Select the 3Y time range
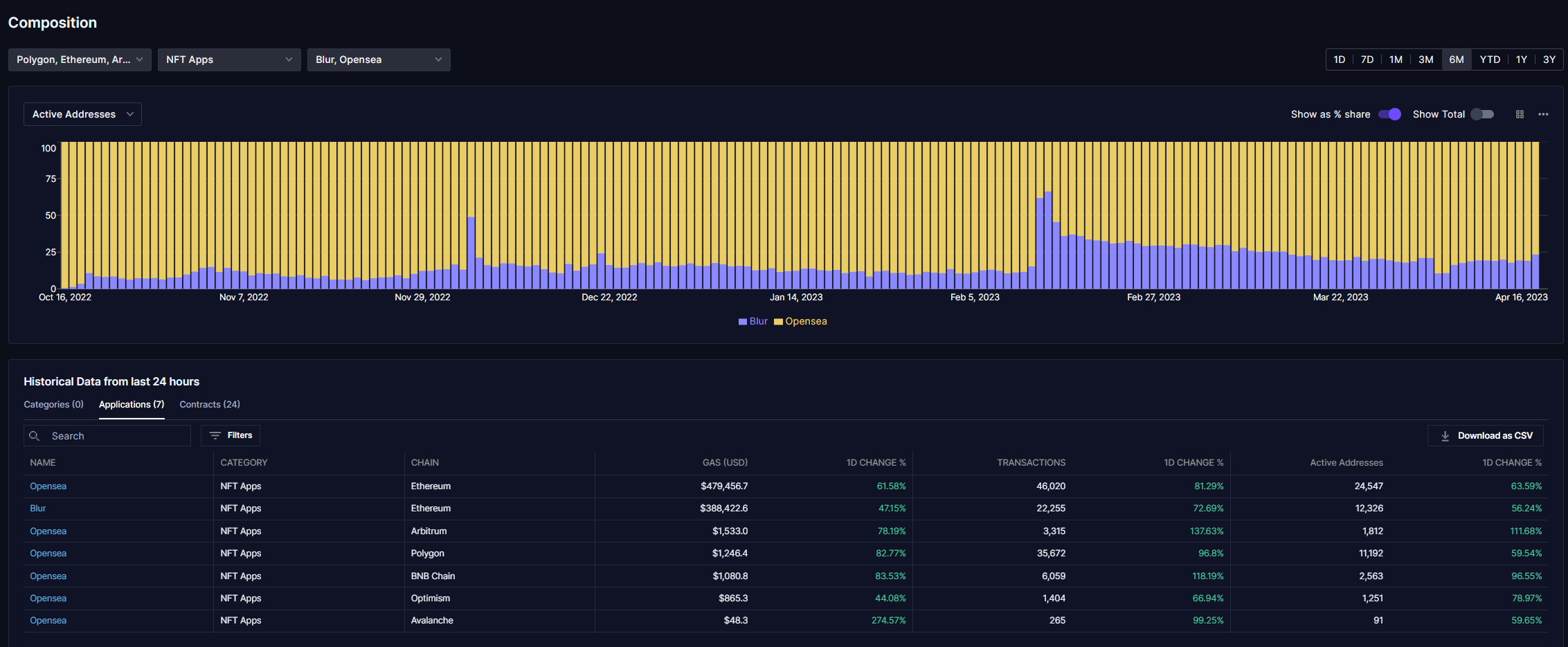 pos(1549,60)
